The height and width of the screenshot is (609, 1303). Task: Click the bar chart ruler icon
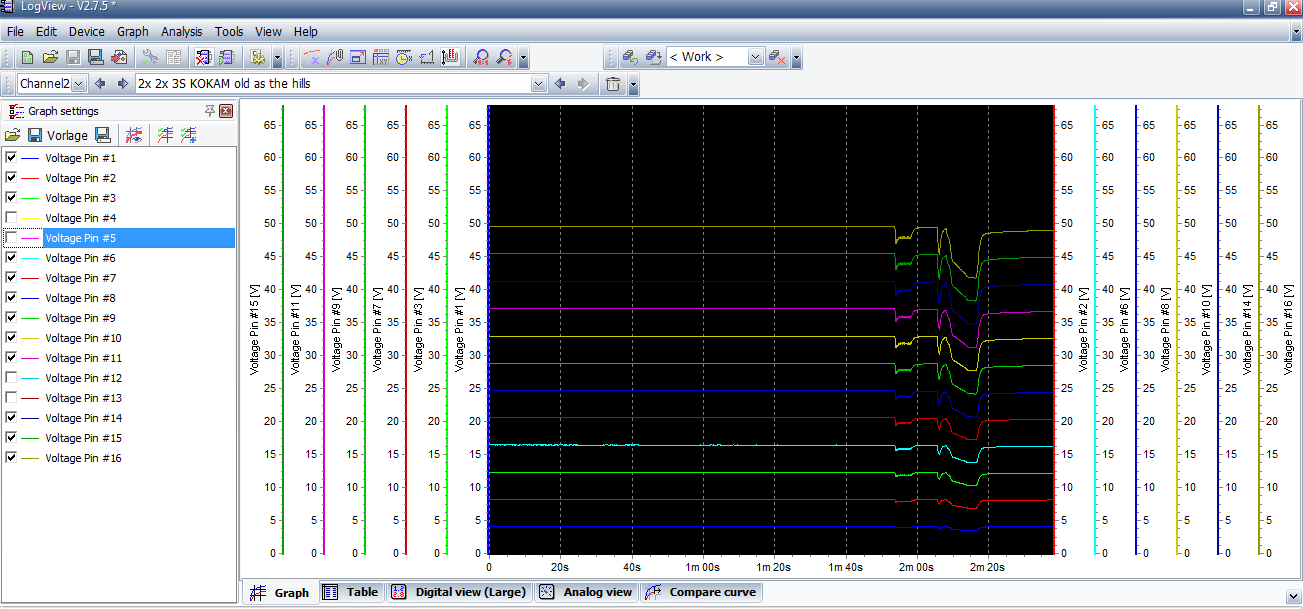click(449, 57)
